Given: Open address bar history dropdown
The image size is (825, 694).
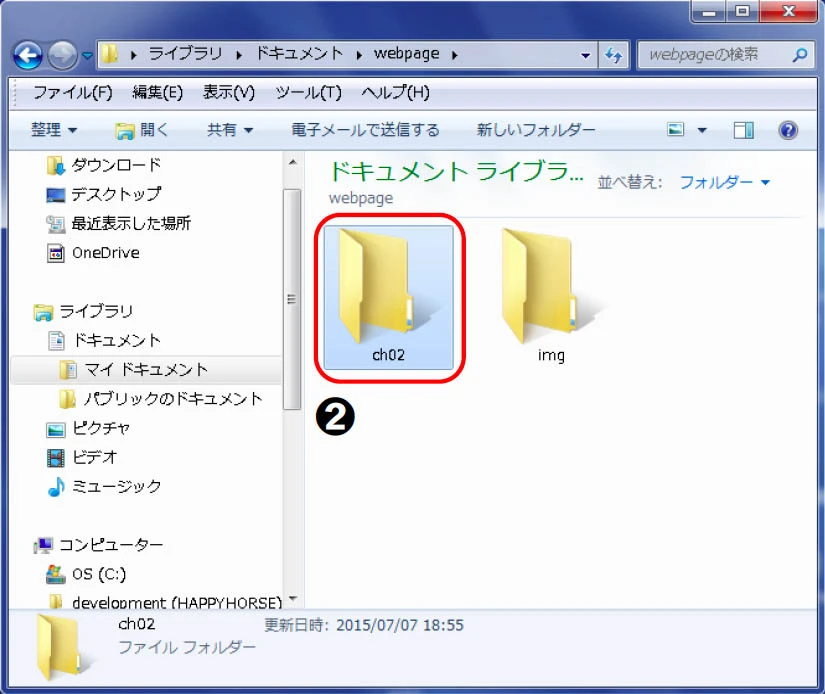Looking at the screenshot, I should point(585,55).
